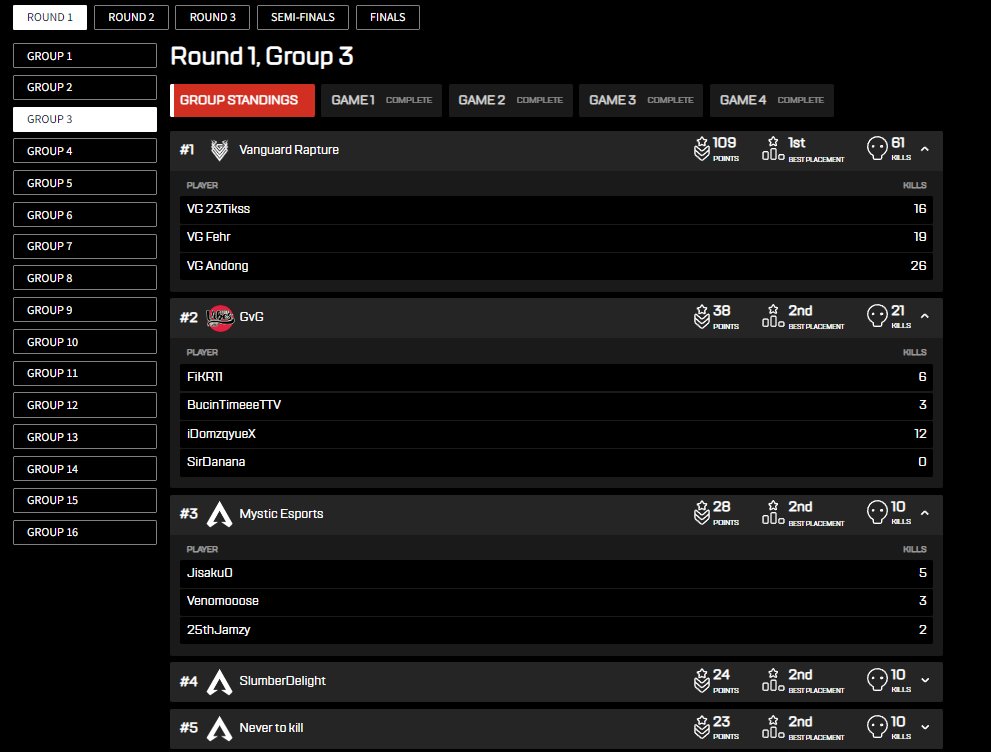Click player row VG Andong
Viewport: 991px width, 752px height.
pos(556,266)
